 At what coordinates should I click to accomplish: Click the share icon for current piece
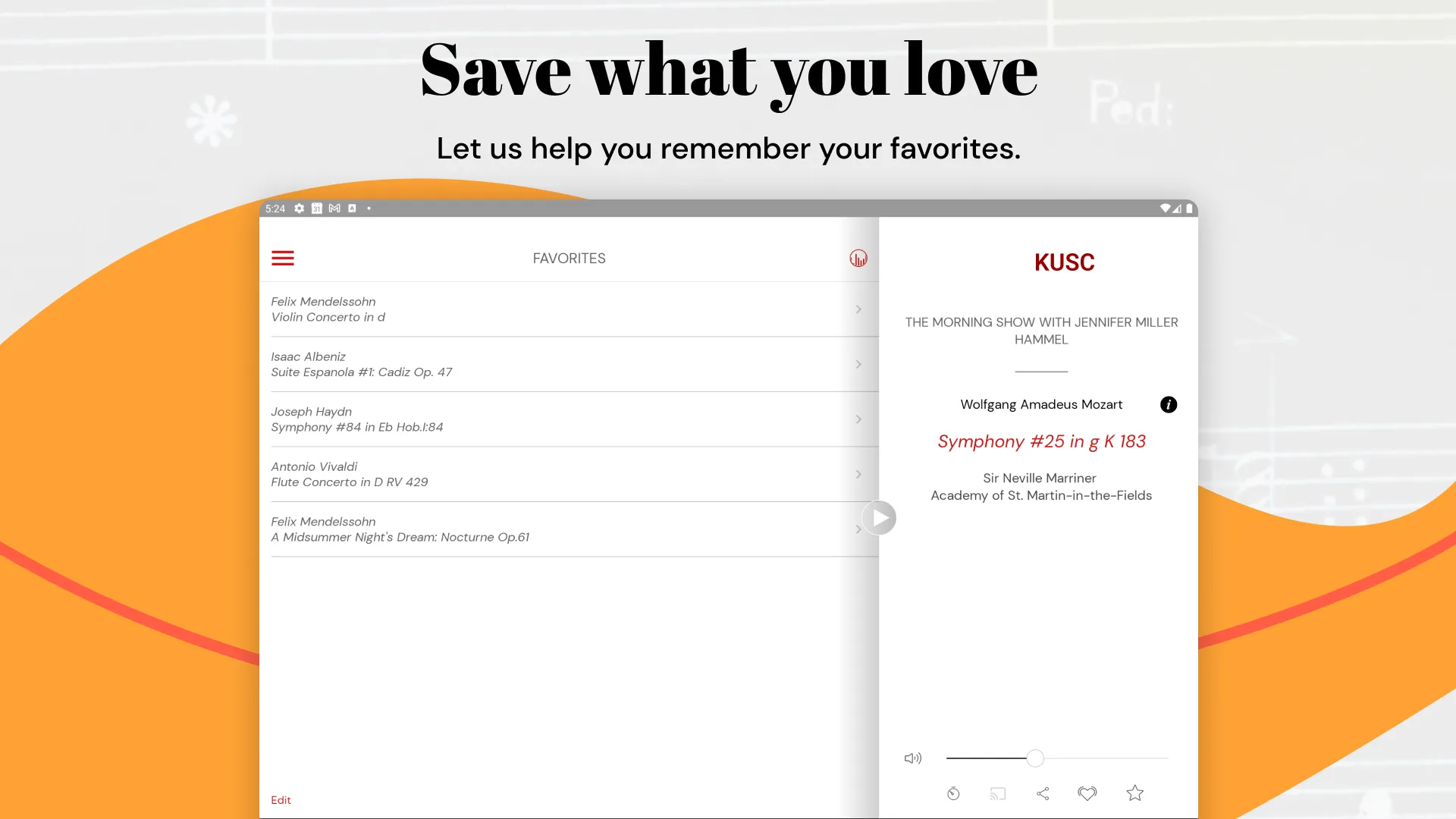[1042, 793]
